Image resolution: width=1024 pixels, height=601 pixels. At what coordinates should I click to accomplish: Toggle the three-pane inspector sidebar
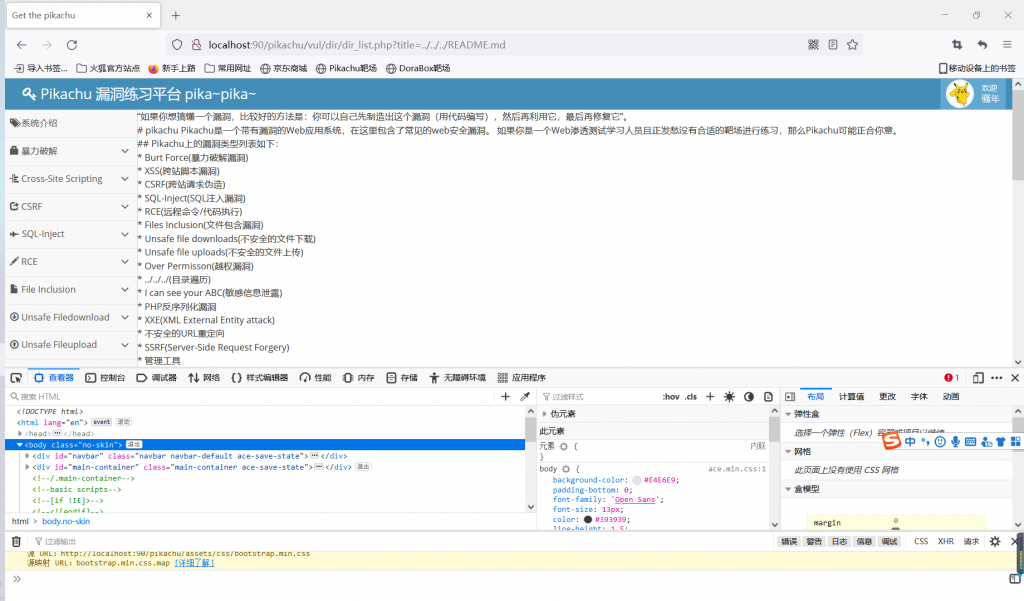pyautogui.click(x=790, y=397)
